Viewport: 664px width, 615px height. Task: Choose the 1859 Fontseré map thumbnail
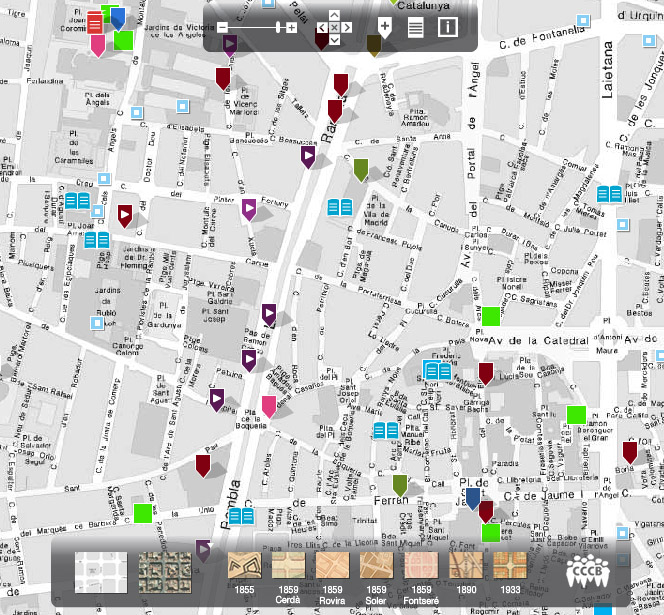(421, 571)
